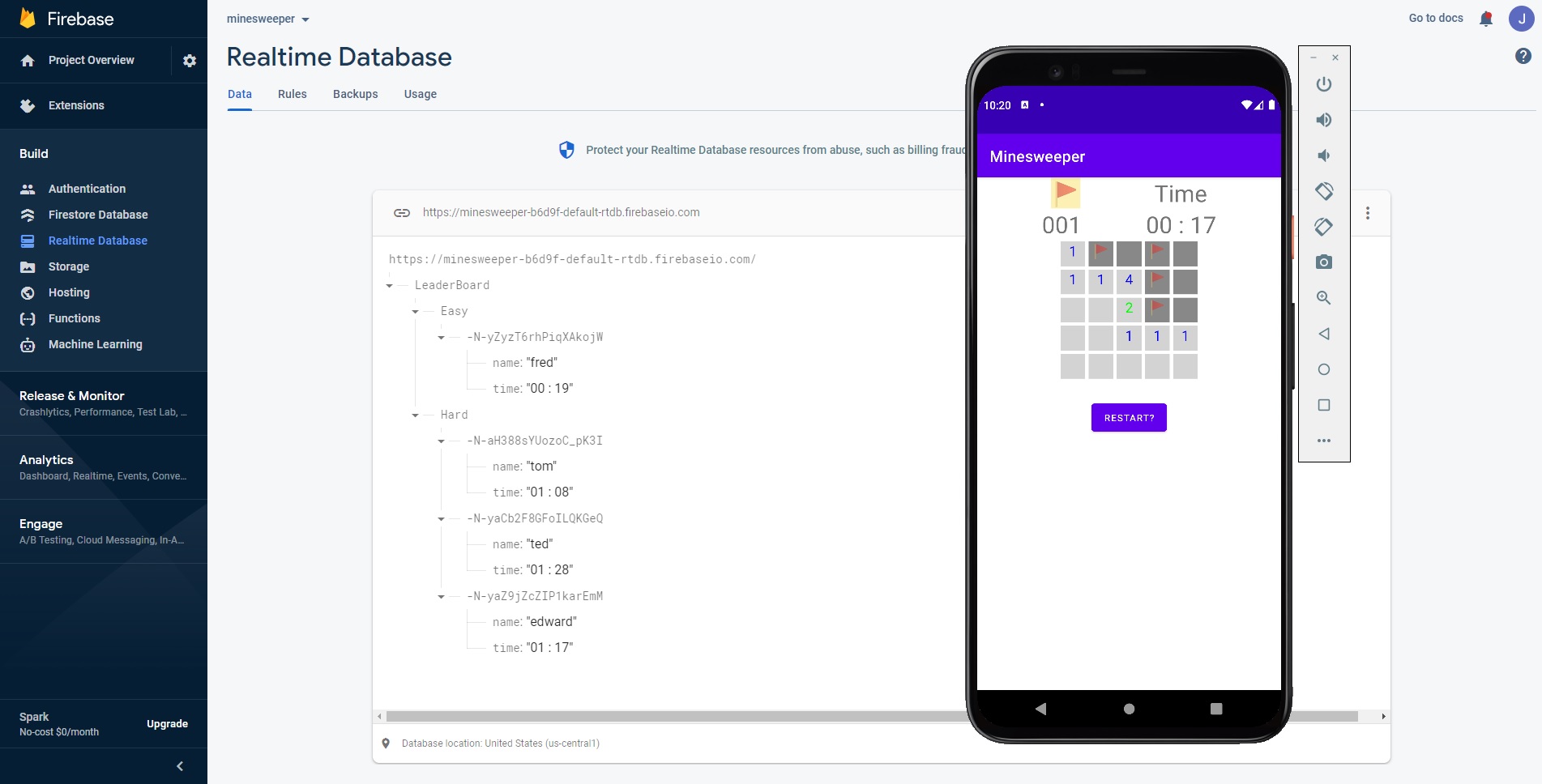Image resolution: width=1542 pixels, height=784 pixels.
Task: Open project settings gear icon
Action: coord(190,61)
